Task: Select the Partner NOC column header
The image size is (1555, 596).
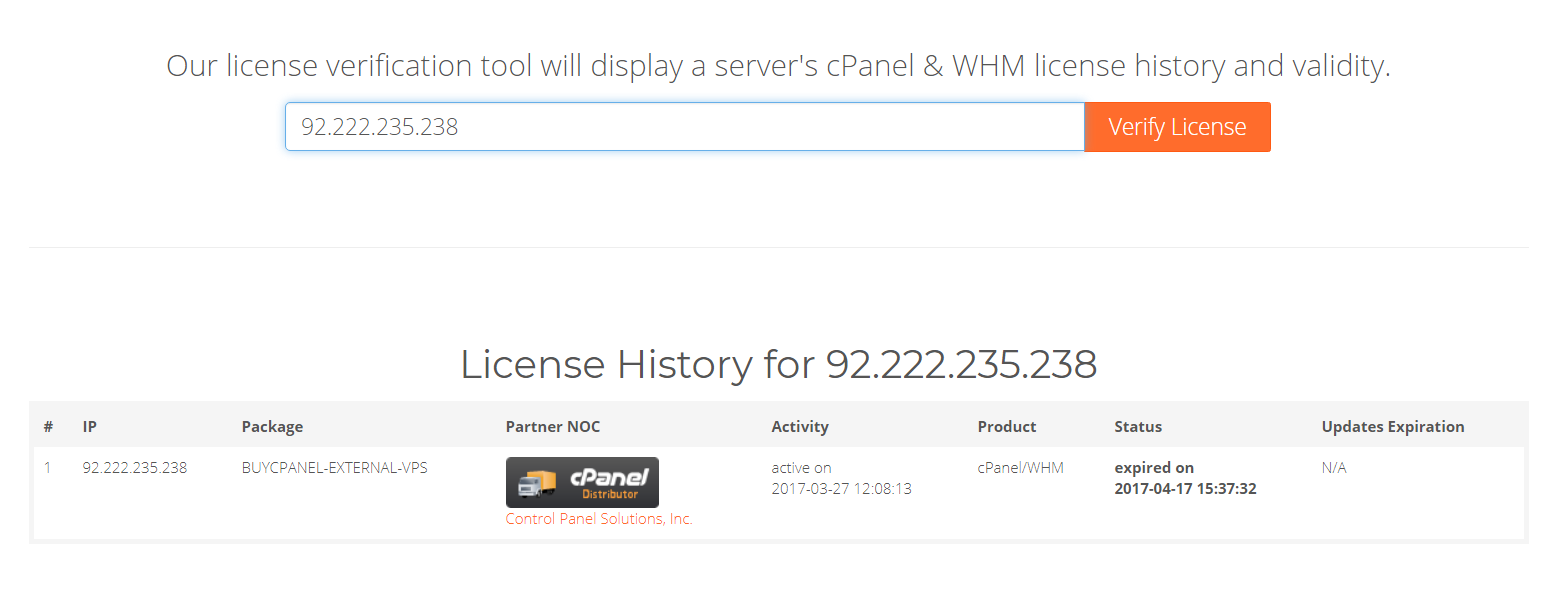Action: (x=553, y=426)
